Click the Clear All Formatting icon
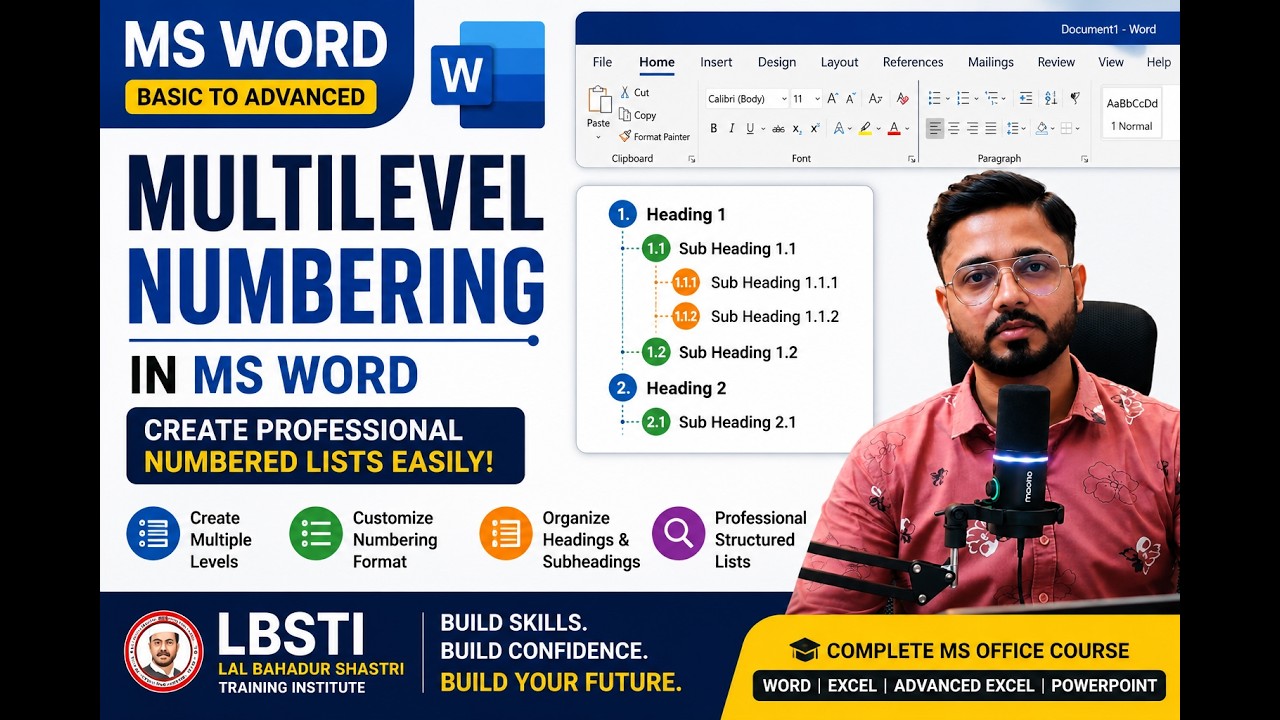This screenshot has height=720, width=1280. point(902,99)
